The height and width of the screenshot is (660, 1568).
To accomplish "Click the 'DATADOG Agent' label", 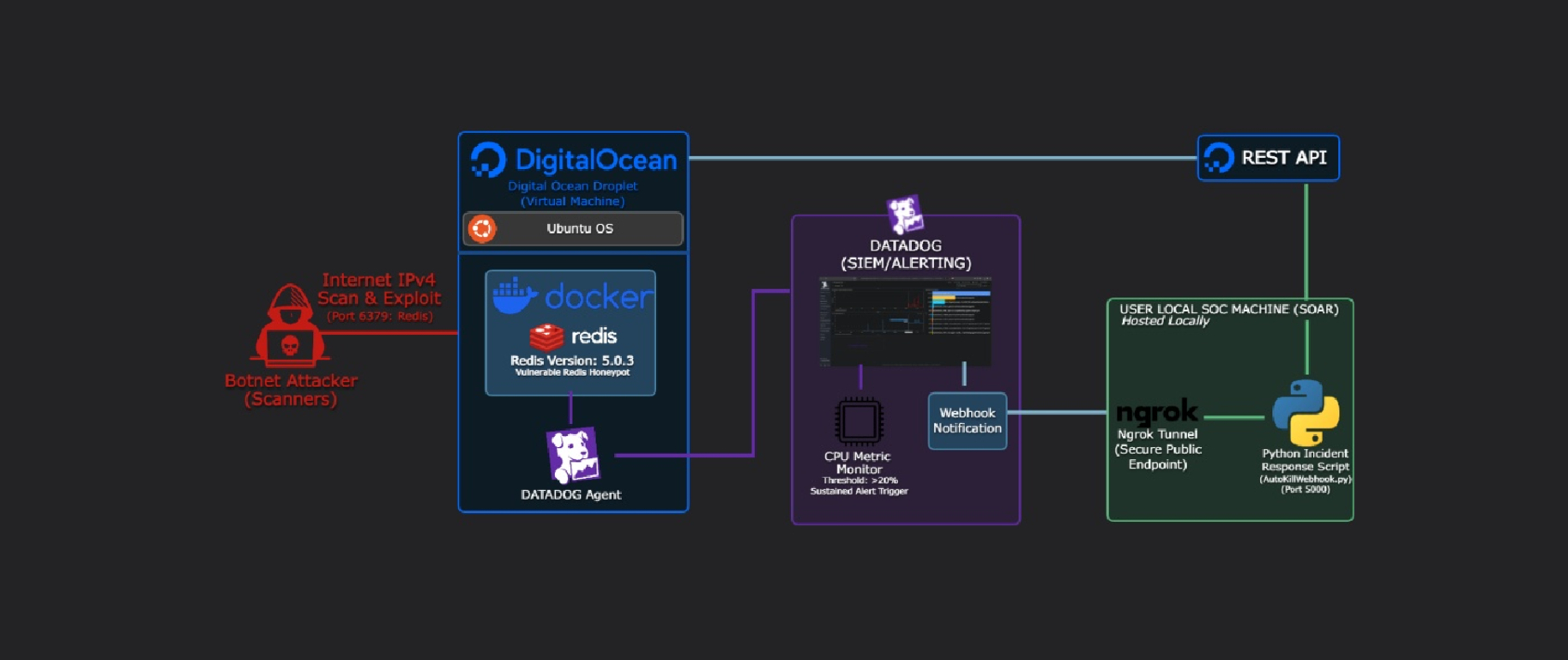I will coord(570,494).
